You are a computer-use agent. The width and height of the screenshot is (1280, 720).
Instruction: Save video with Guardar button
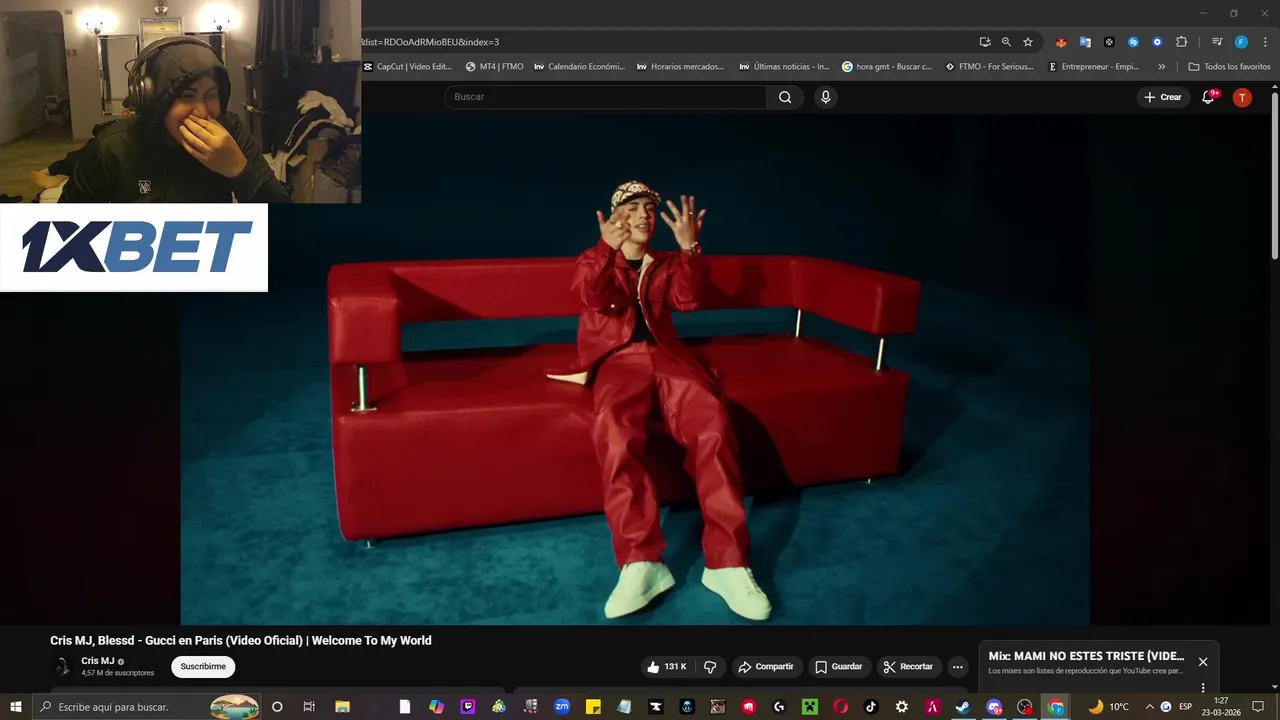pyautogui.click(x=838, y=667)
